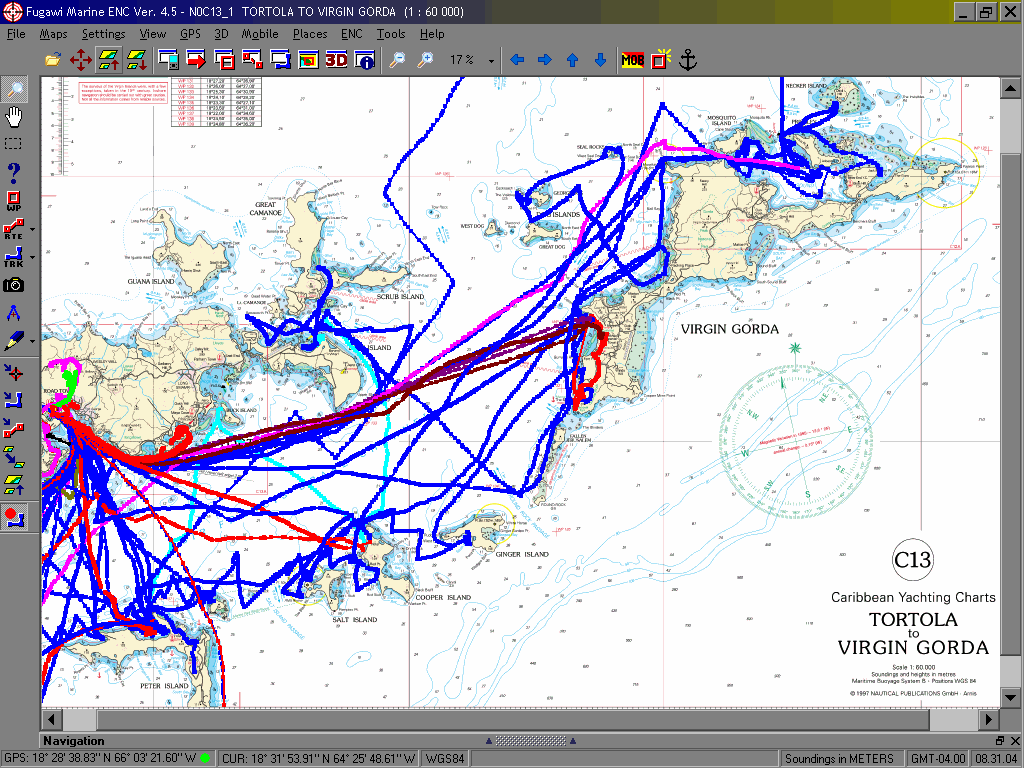The height and width of the screenshot is (768, 1024).
Task: Select the divider compass measuring tool
Action: click(x=13, y=313)
